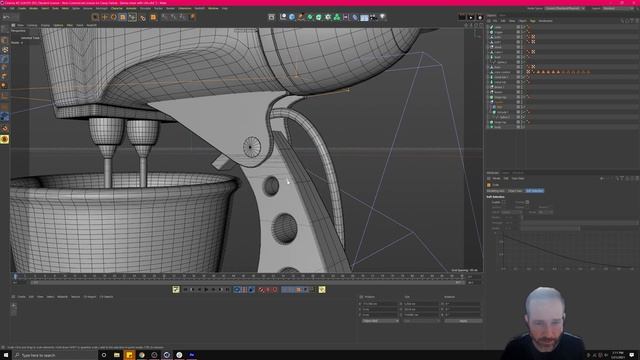
Task: Switch to the Object Axis tab
Action: pos(515,191)
